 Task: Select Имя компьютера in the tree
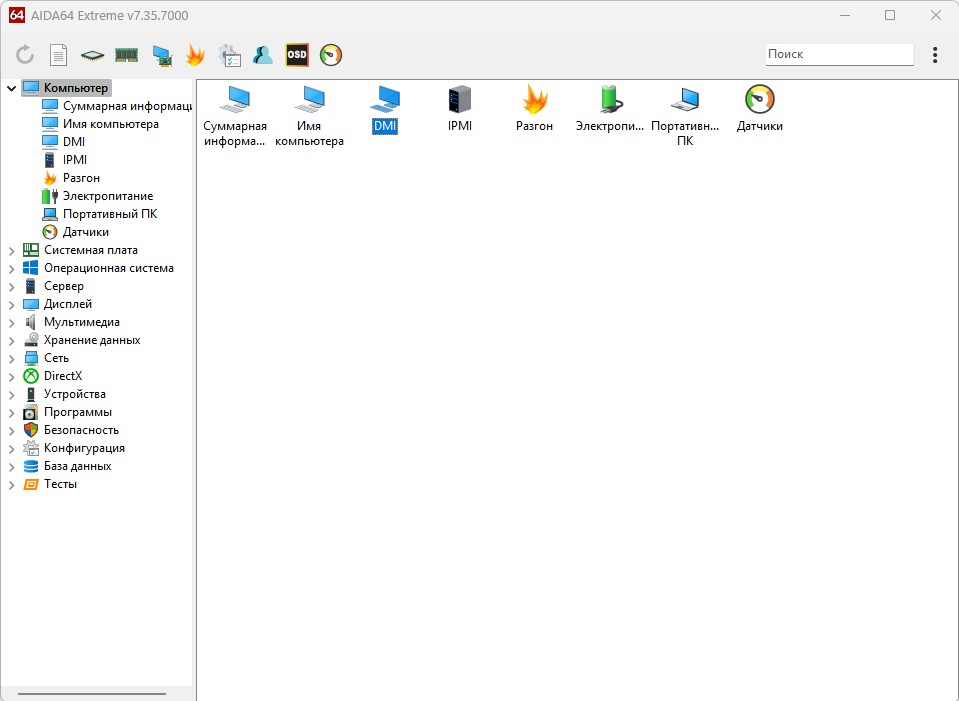(100, 124)
